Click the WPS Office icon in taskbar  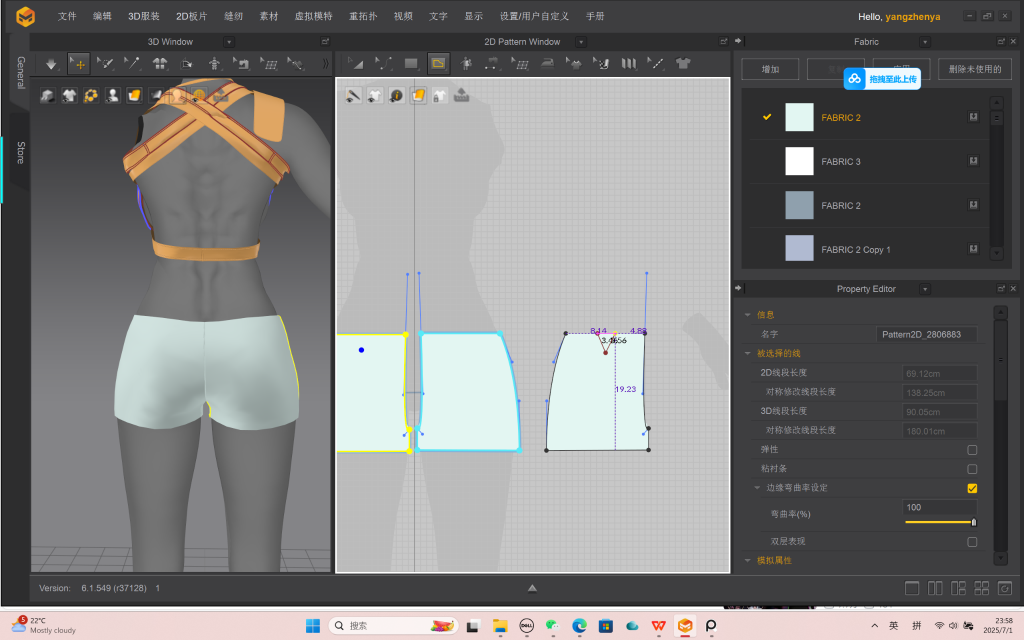point(659,626)
